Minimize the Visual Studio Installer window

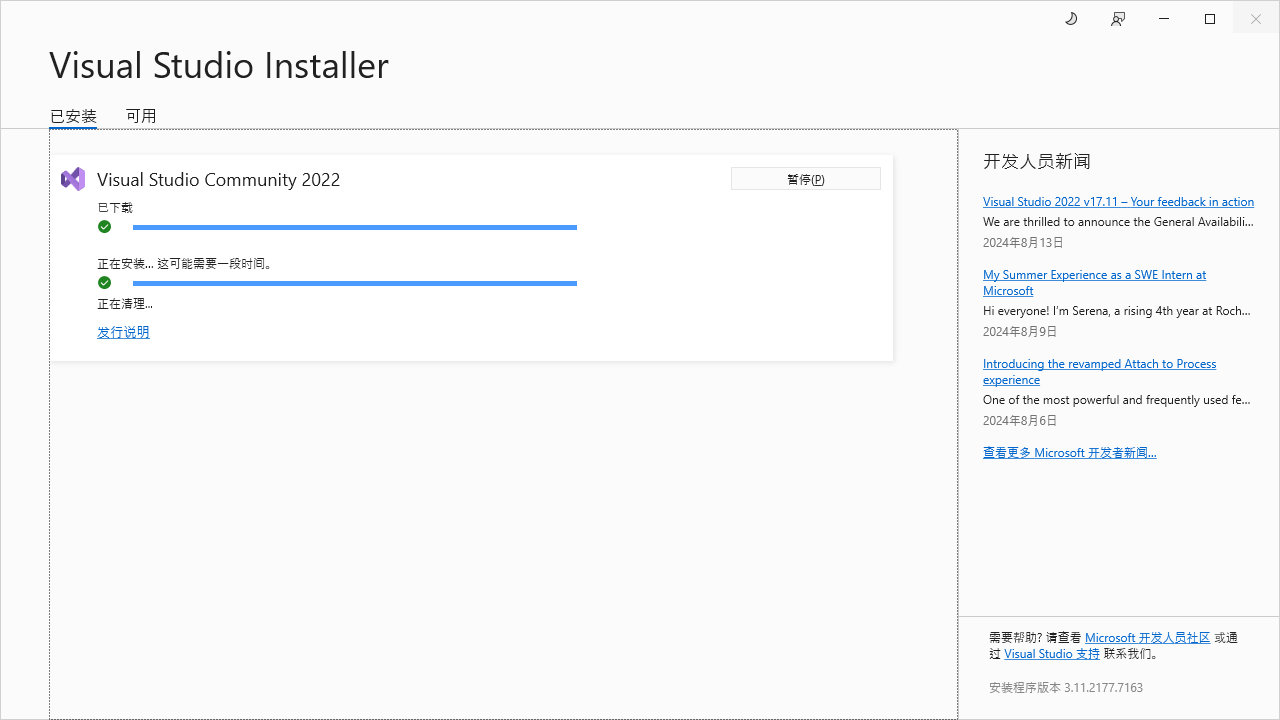(1164, 19)
